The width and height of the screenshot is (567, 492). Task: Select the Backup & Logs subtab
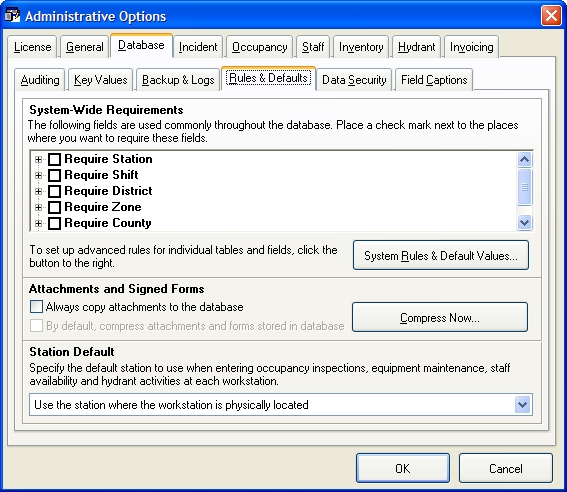[x=178, y=80]
